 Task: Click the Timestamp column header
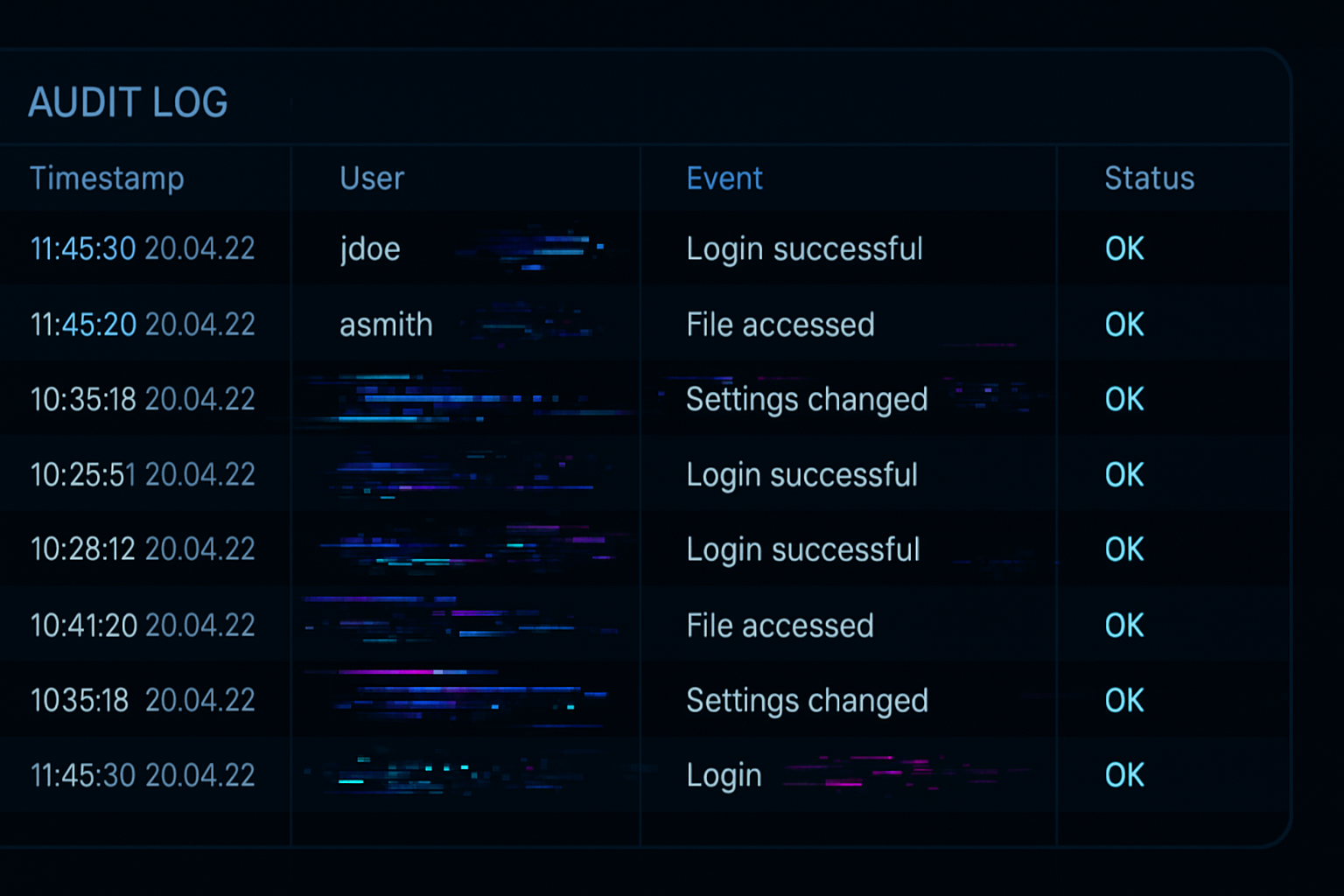click(x=107, y=178)
